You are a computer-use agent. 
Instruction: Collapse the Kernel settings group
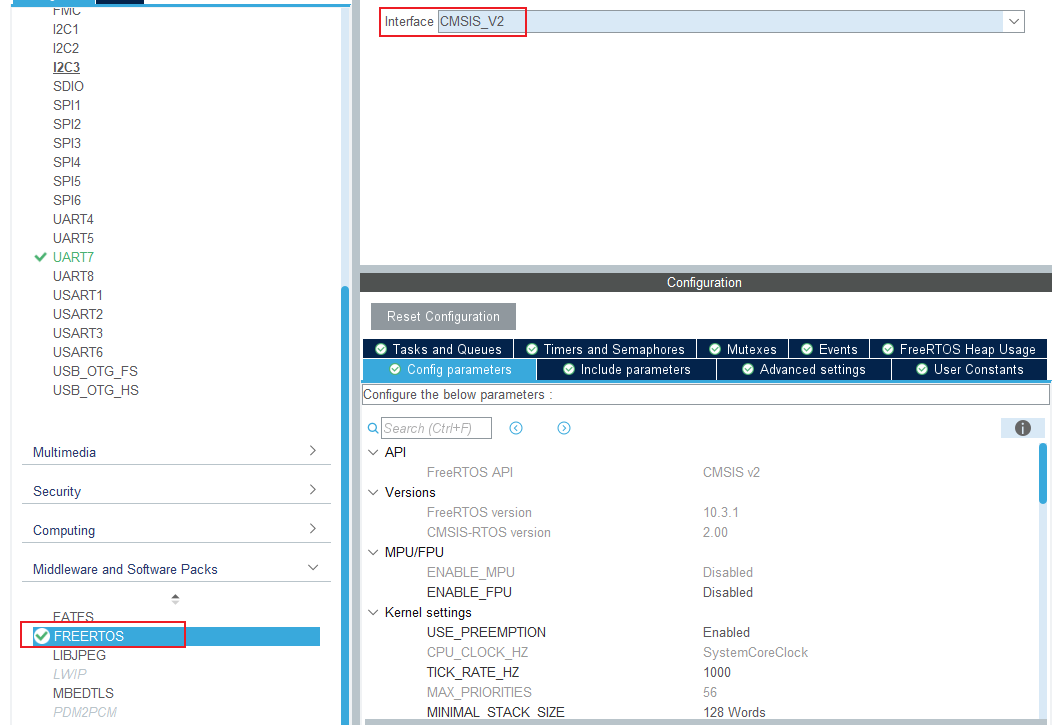point(373,612)
